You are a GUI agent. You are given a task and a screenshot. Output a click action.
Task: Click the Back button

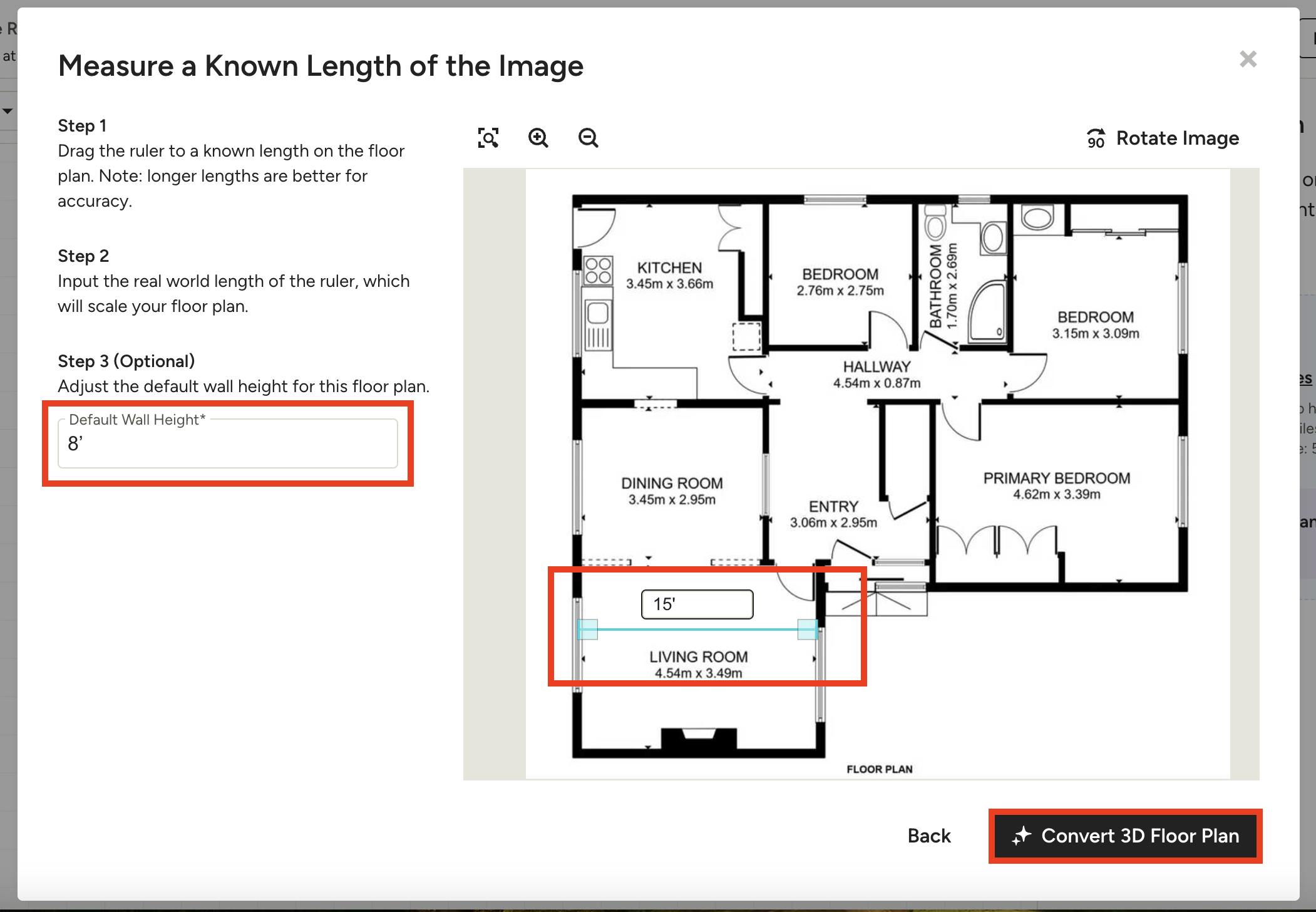coord(928,836)
